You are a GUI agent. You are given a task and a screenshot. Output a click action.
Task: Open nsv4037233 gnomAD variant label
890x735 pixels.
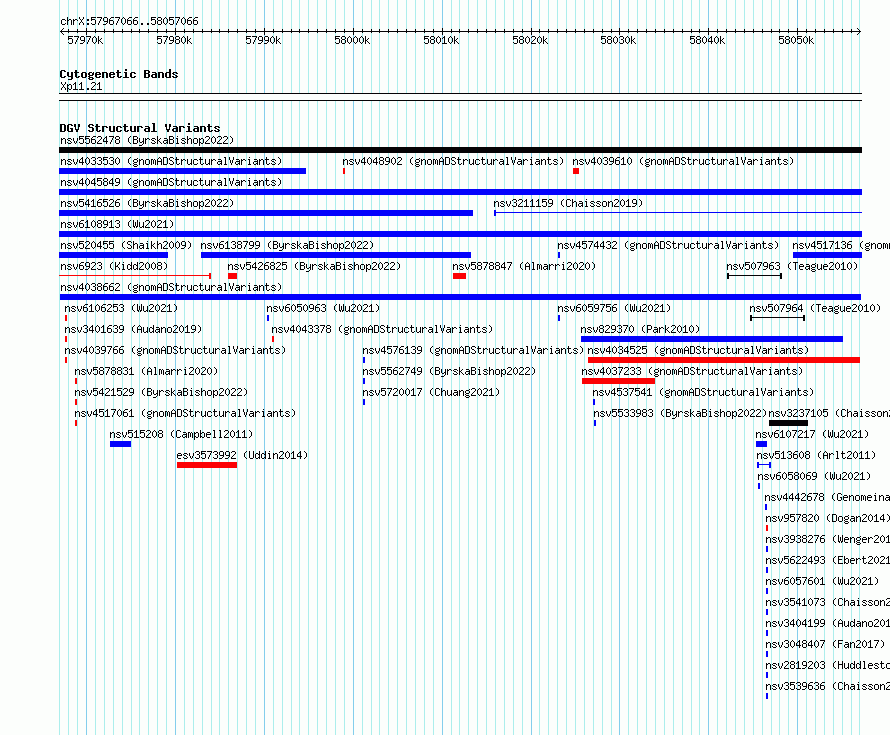(x=692, y=371)
